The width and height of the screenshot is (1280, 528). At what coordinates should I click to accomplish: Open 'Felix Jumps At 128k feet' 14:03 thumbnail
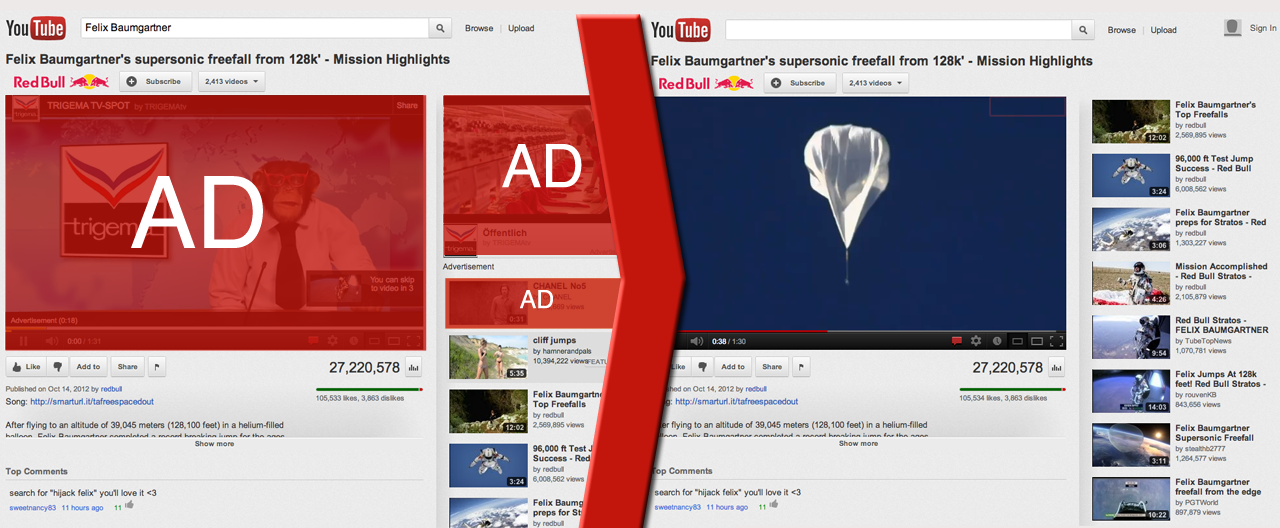pos(1131,391)
